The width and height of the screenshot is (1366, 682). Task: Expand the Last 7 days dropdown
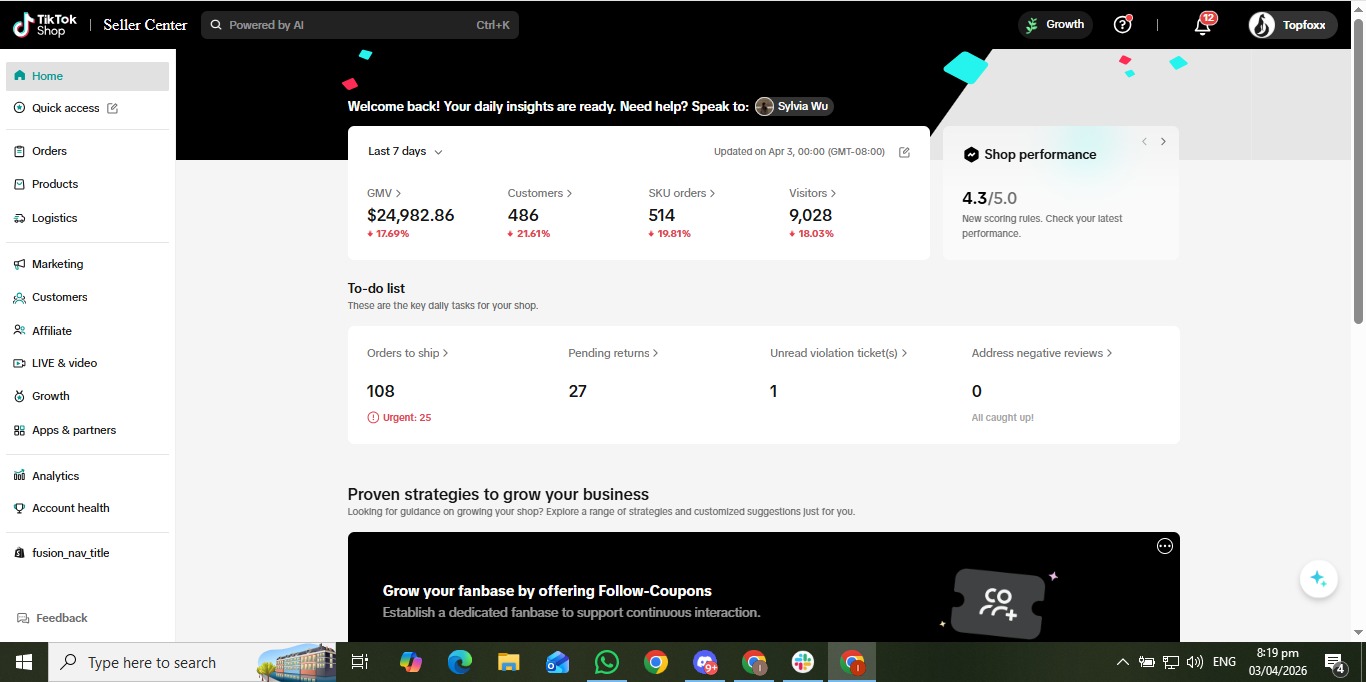405,152
